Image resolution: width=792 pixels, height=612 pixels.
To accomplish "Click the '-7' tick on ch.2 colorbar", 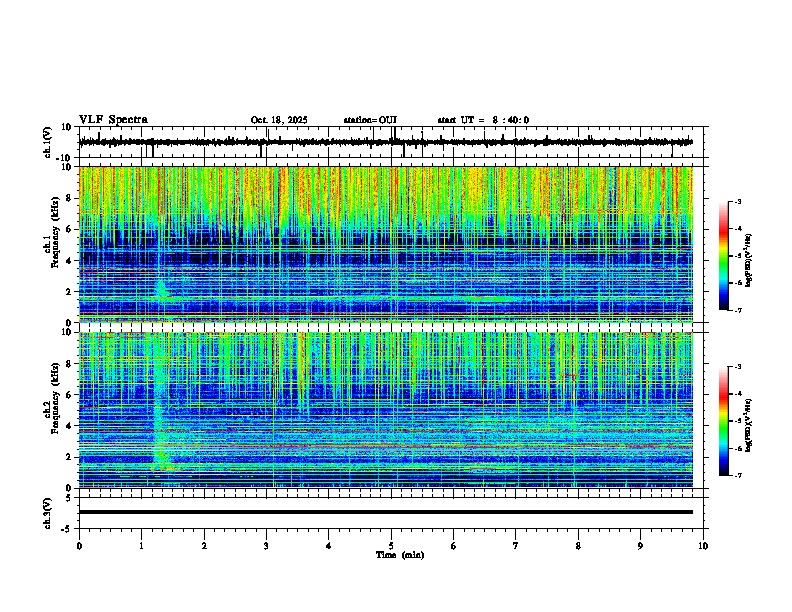I will [738, 475].
